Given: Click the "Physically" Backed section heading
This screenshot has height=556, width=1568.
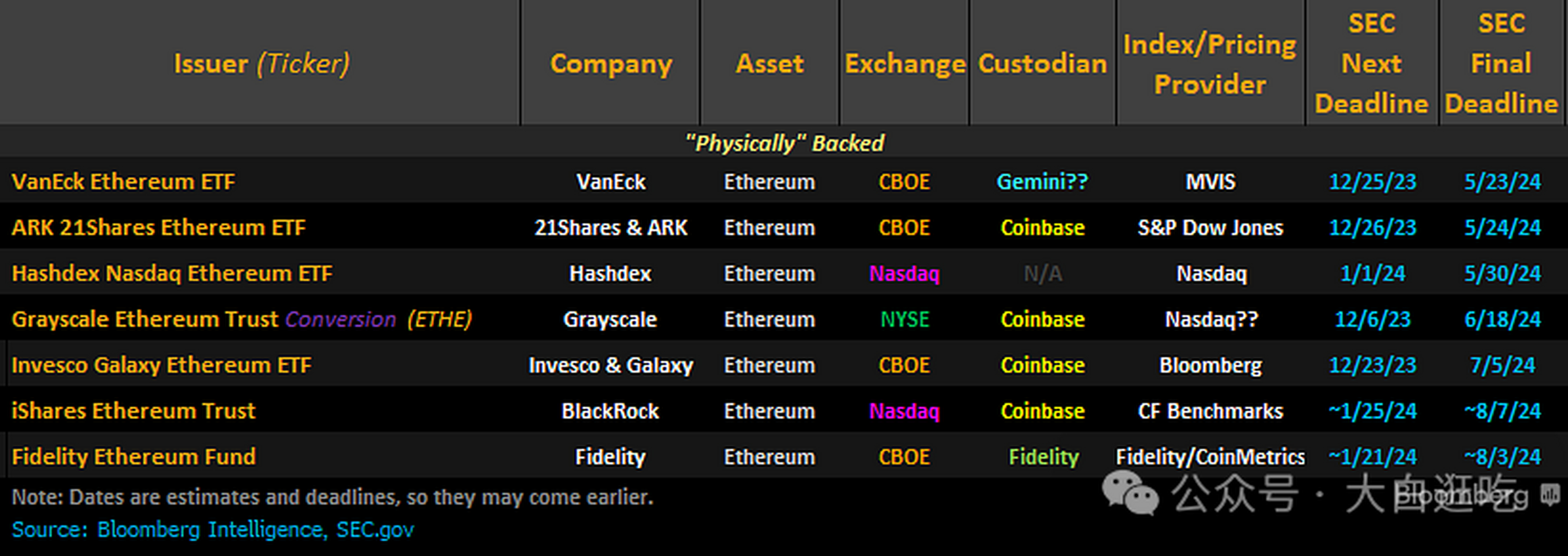Looking at the screenshot, I should pos(784,143).
